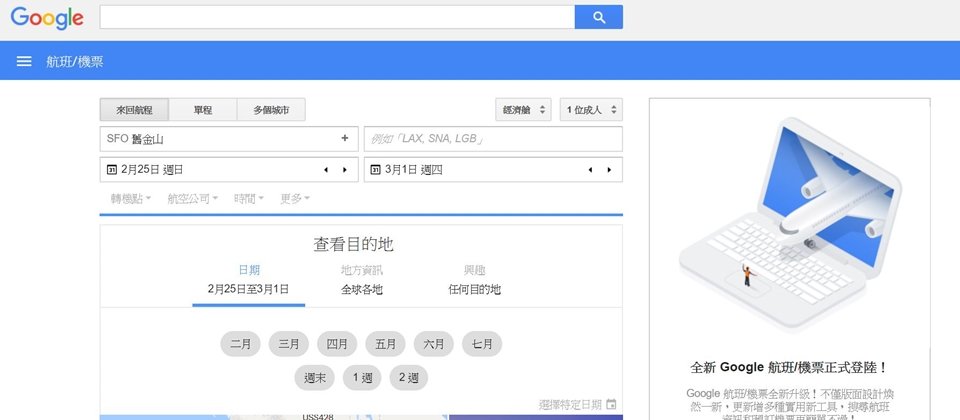
Task: Open 1 位成人 passengers dropdown
Action: 591,110
